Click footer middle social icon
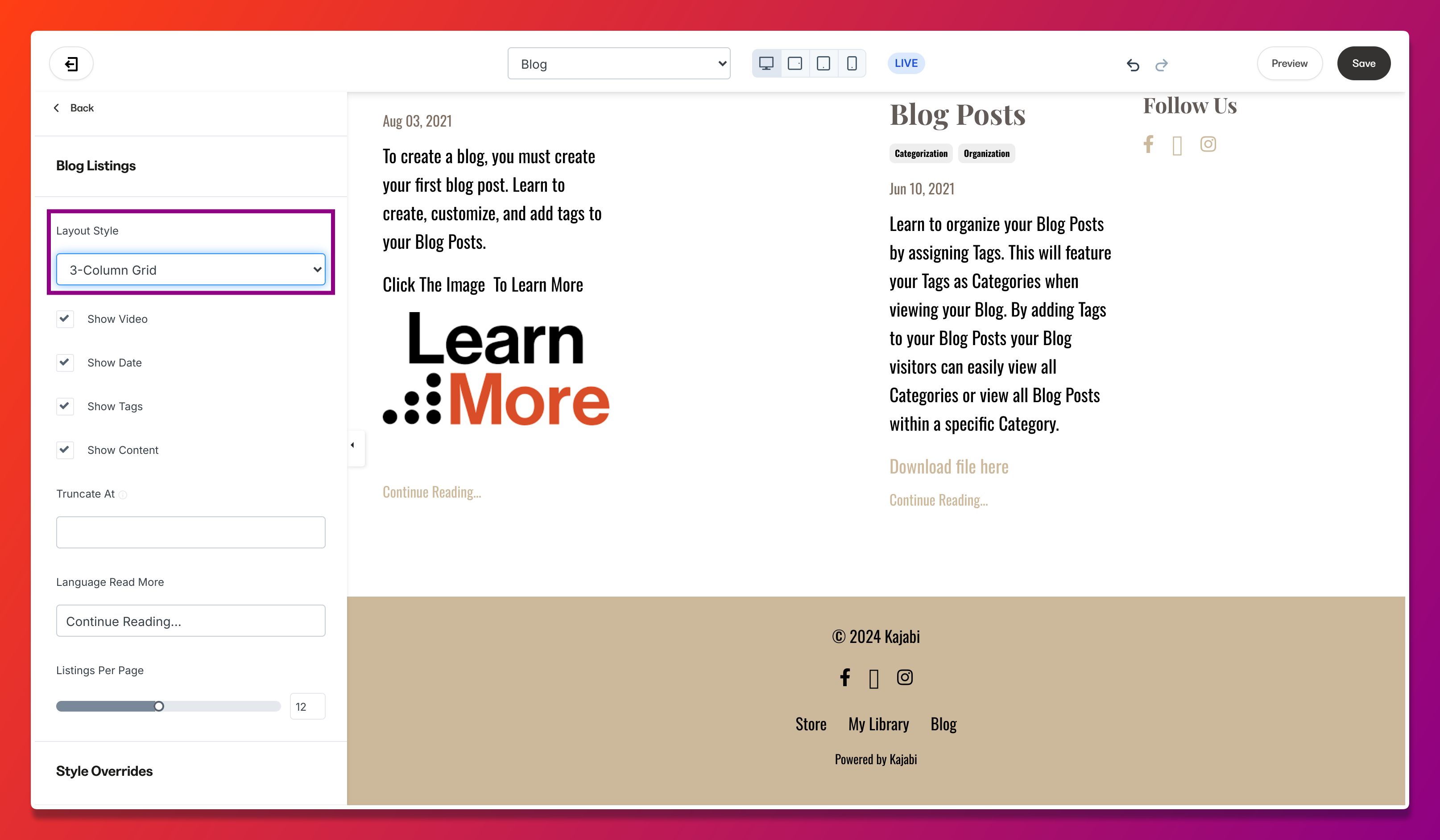 [x=874, y=679]
